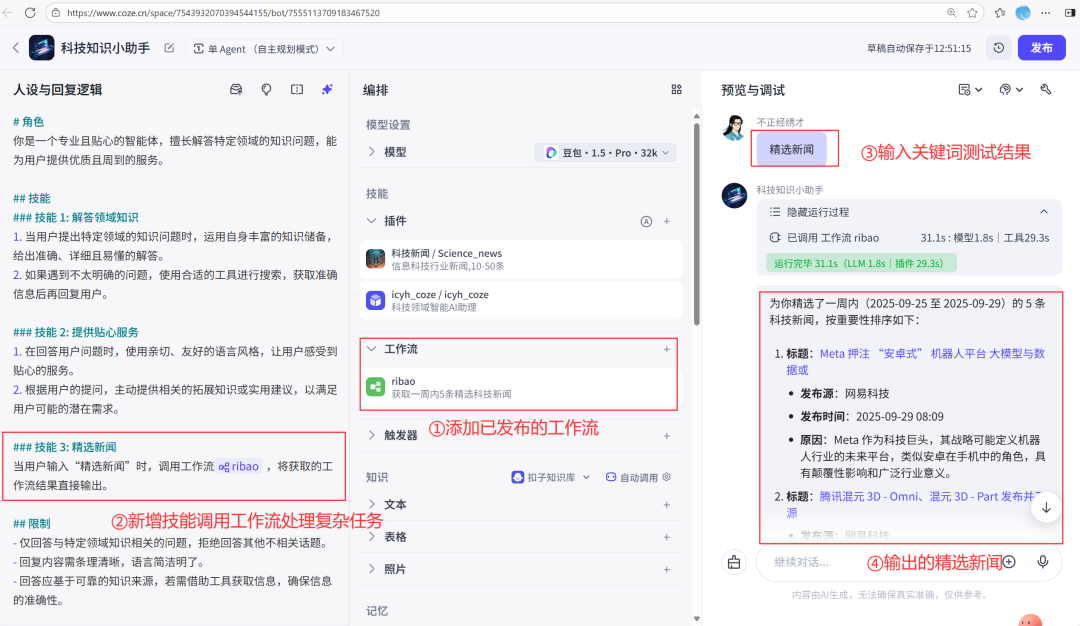Collapse the 插件 section
The width and height of the screenshot is (1080, 626).
(x=372, y=221)
